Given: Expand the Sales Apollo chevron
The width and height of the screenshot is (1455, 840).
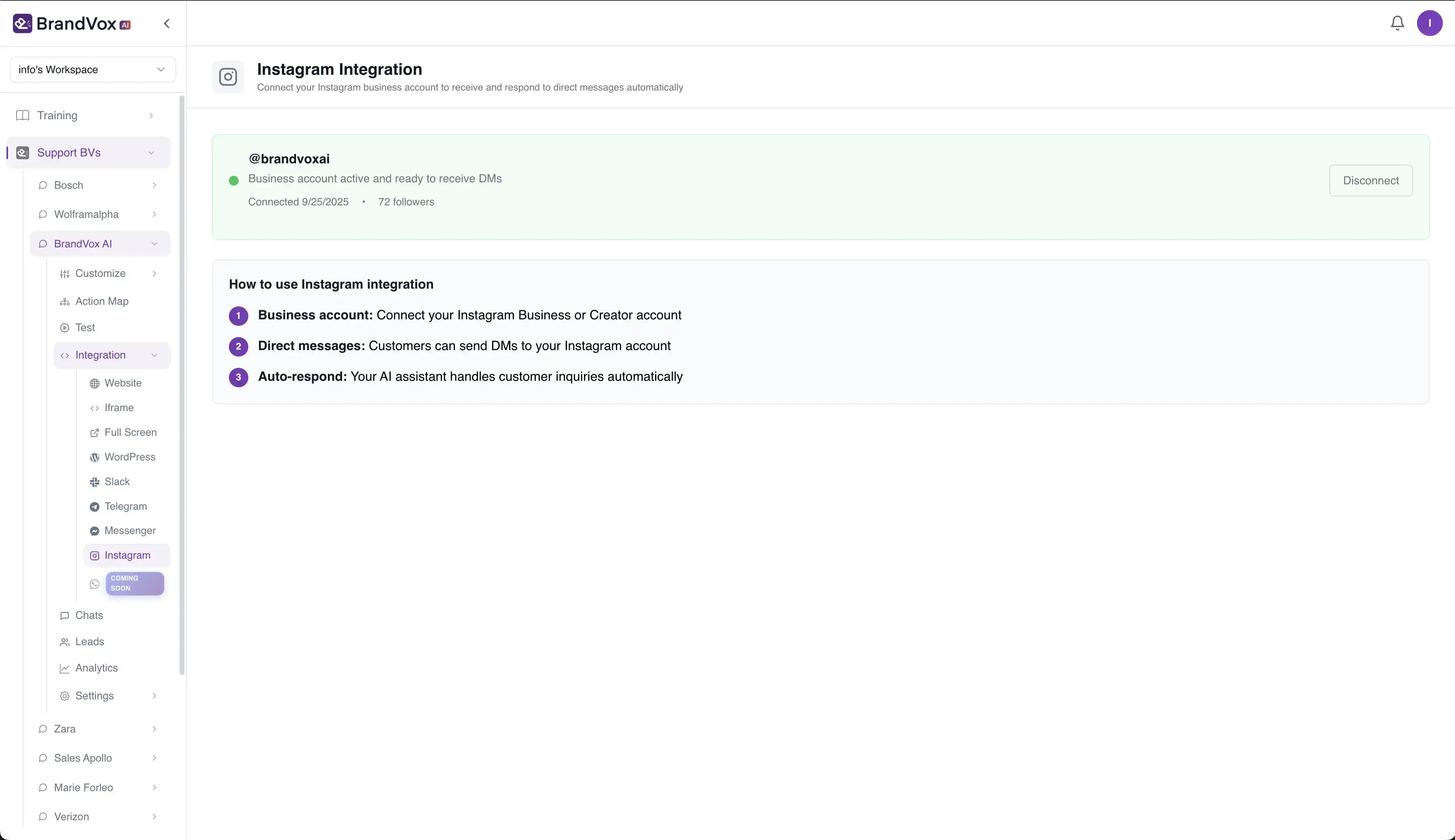Looking at the screenshot, I should click(x=154, y=758).
